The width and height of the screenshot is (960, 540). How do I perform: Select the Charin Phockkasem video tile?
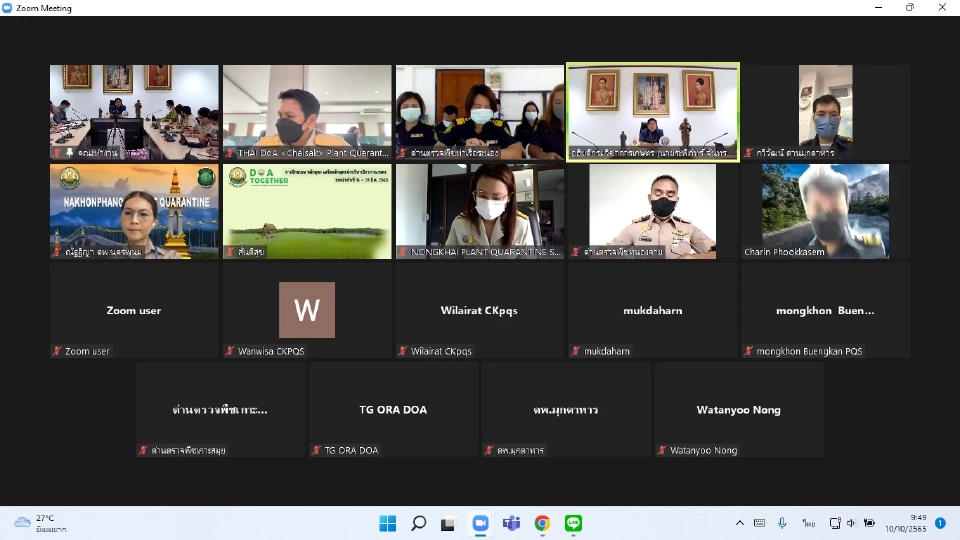(x=825, y=211)
